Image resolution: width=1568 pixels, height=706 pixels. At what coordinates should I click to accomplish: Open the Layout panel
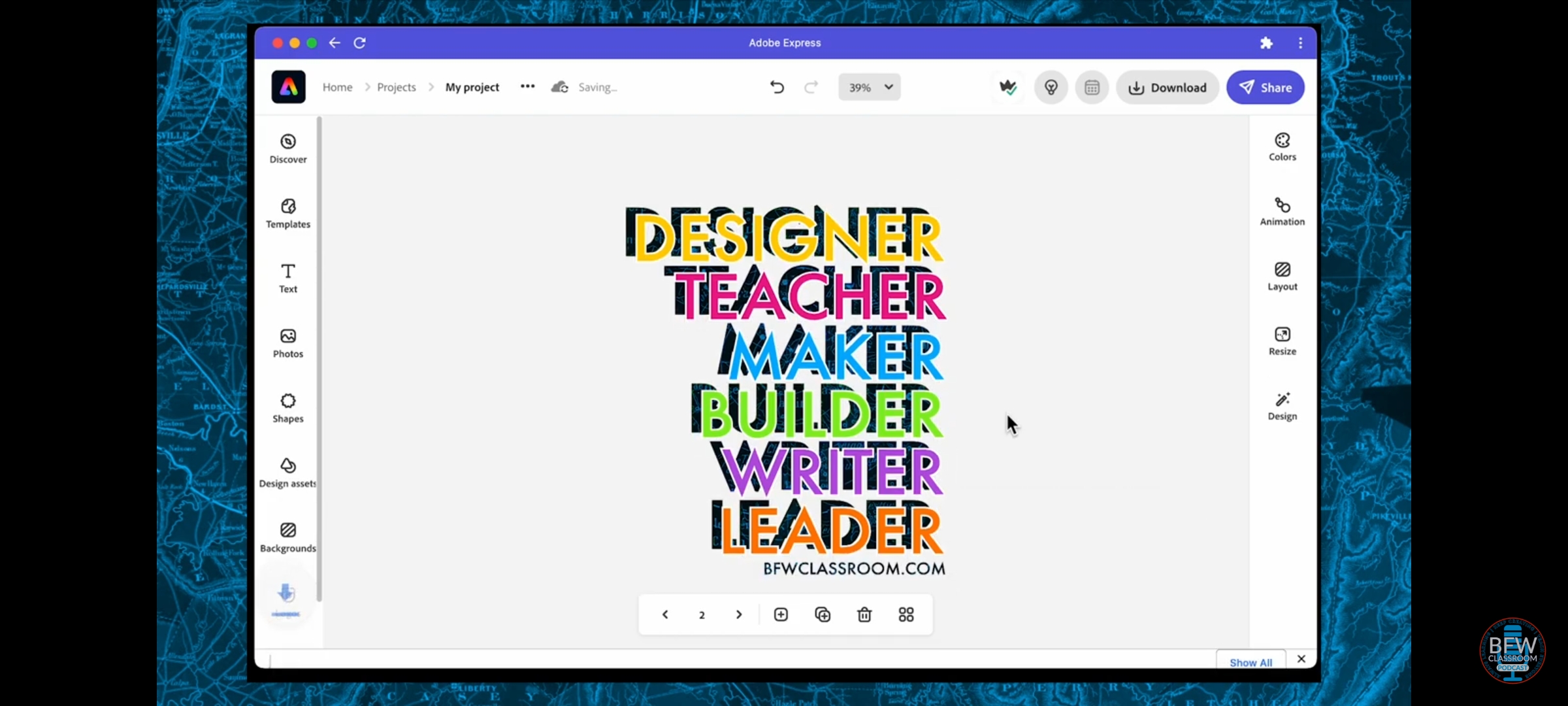tap(1281, 275)
